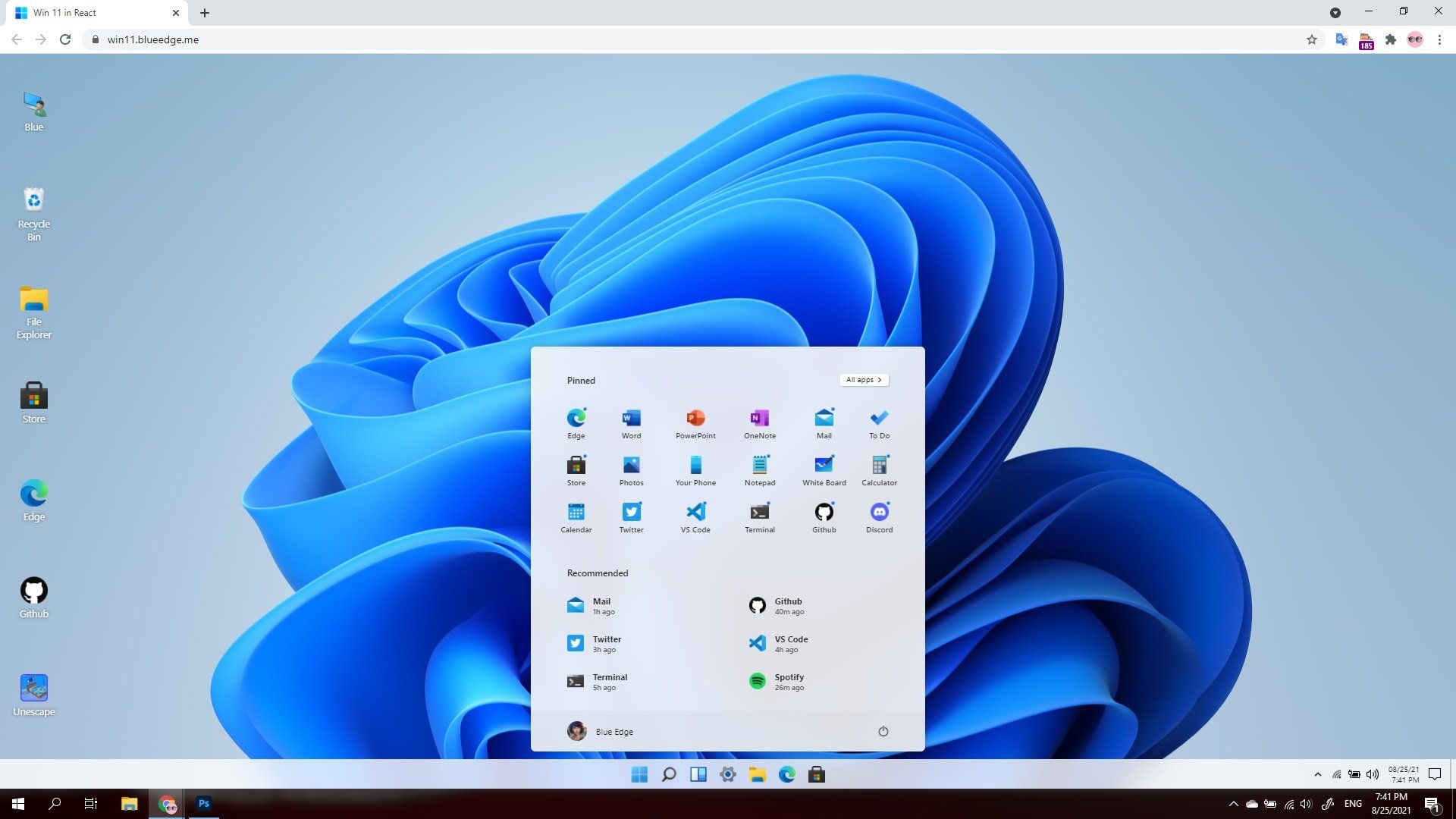Open Notepad from Start menu
The height and width of the screenshot is (819, 1456).
point(760,471)
